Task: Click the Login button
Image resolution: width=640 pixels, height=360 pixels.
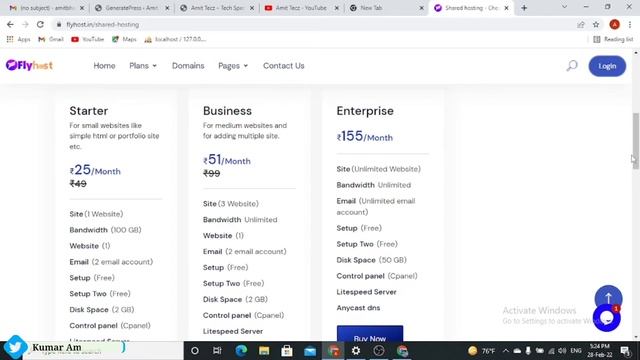Action: (x=607, y=66)
